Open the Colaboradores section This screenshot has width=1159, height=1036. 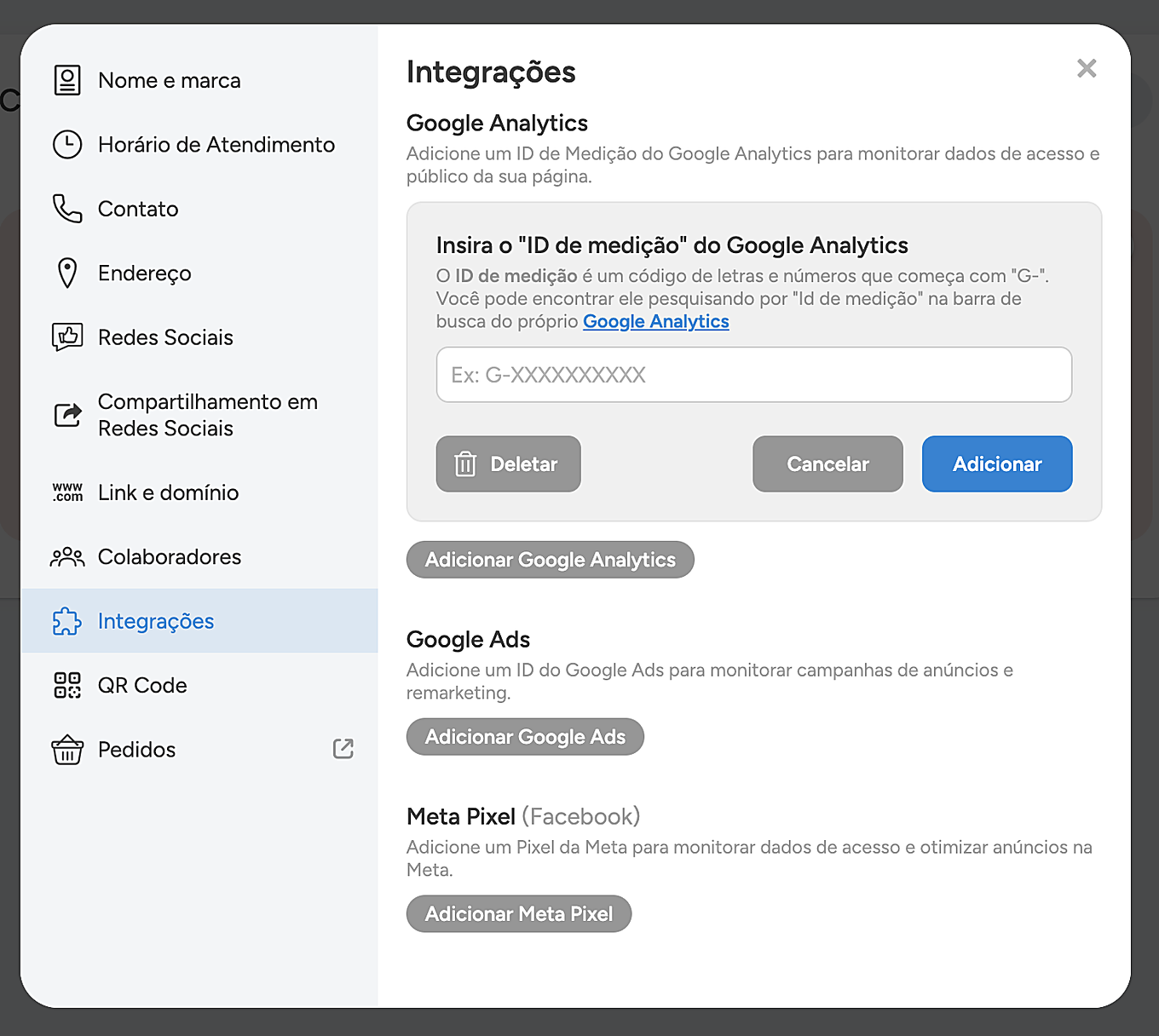pyautogui.click(x=199, y=557)
